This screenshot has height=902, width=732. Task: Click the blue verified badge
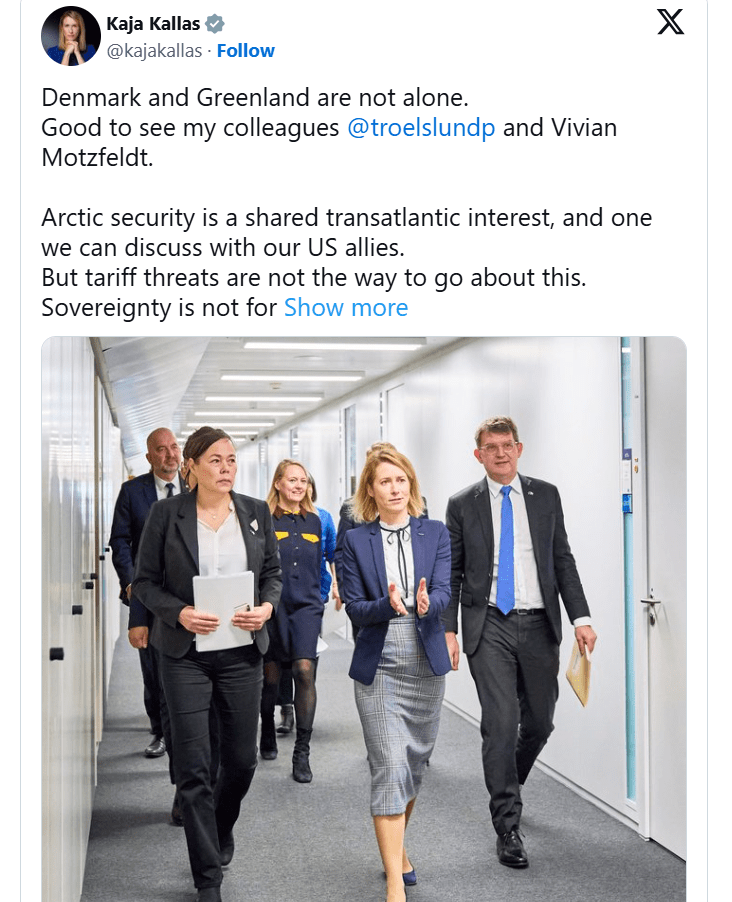[215, 25]
